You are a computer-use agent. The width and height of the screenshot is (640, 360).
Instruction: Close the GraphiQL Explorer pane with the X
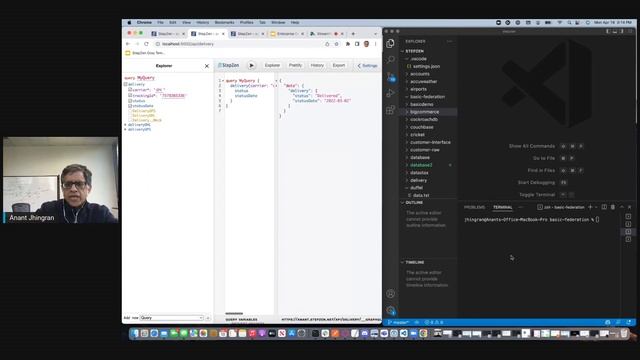pos(207,66)
